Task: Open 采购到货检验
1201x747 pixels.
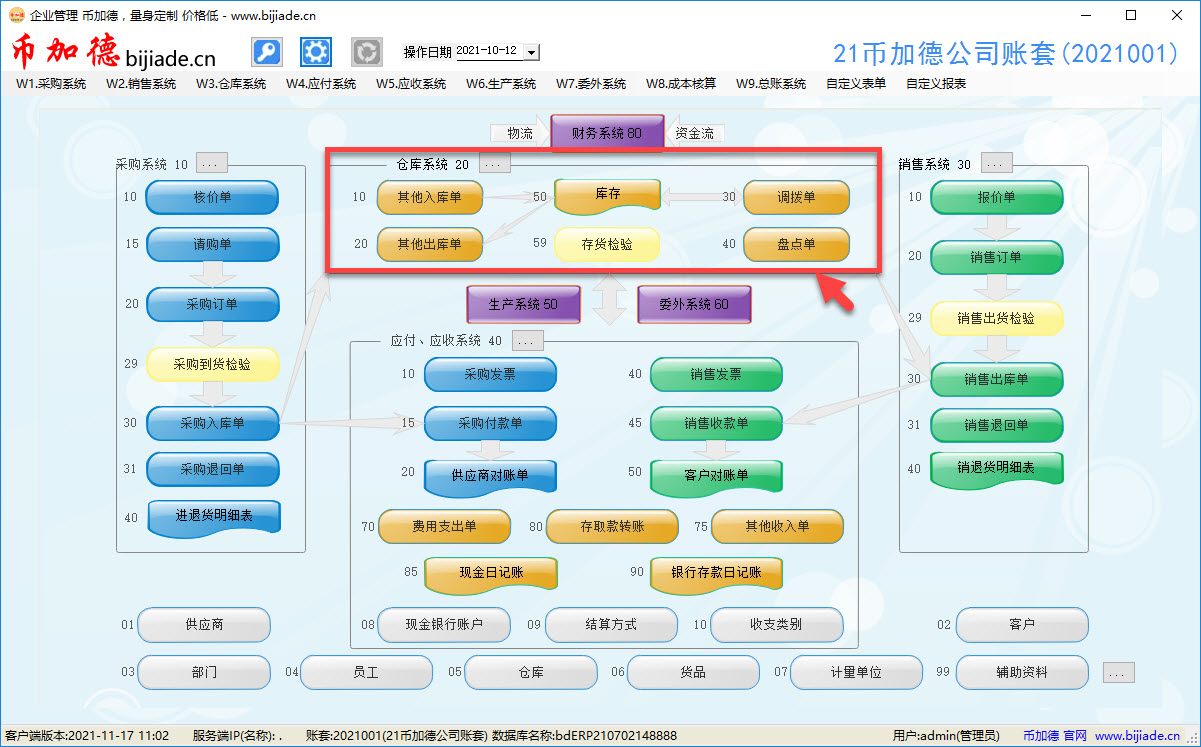Action: 212,364
